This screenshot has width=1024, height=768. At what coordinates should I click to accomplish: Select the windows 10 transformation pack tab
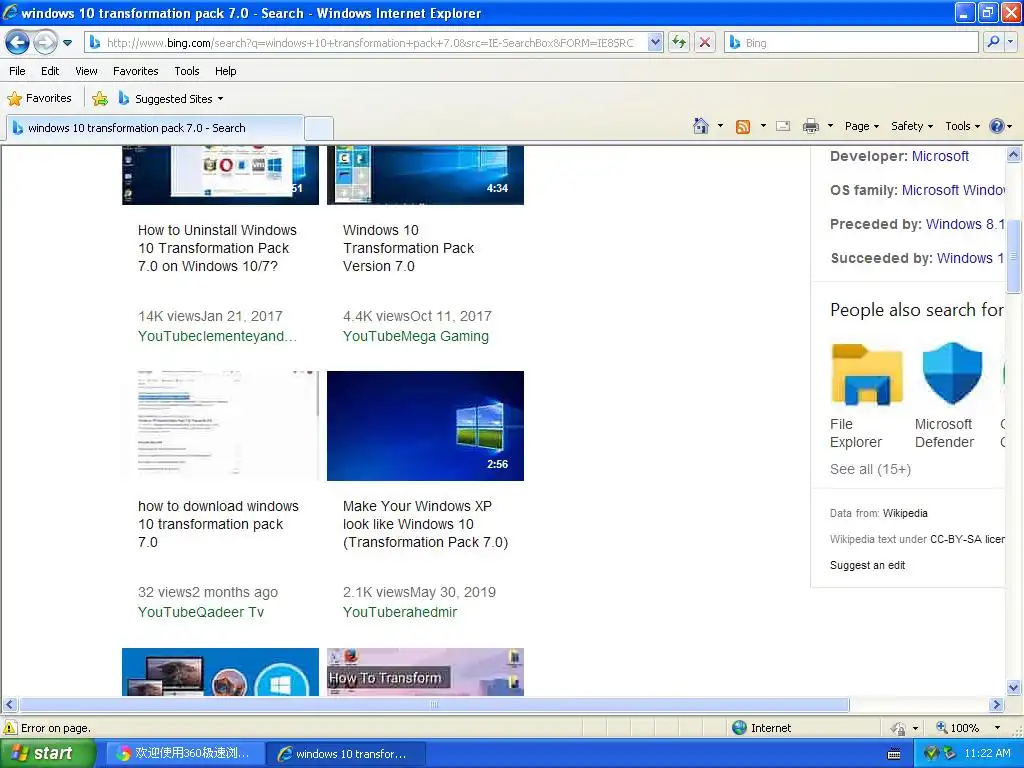pos(157,128)
